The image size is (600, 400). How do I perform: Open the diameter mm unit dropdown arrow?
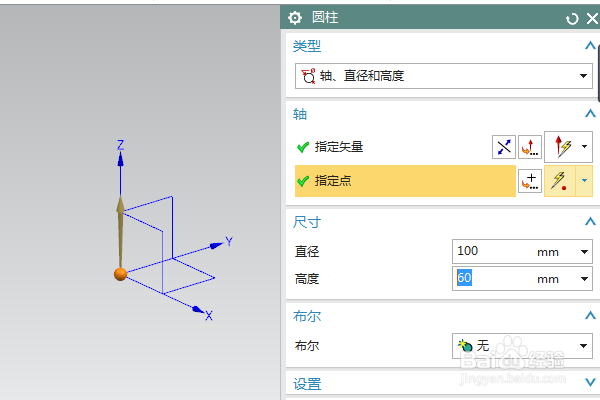(585, 251)
